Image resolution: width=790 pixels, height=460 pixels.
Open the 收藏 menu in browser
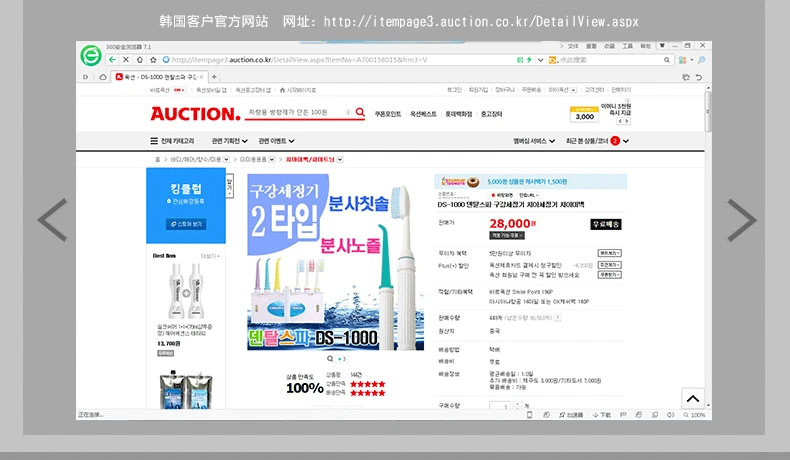(609, 46)
